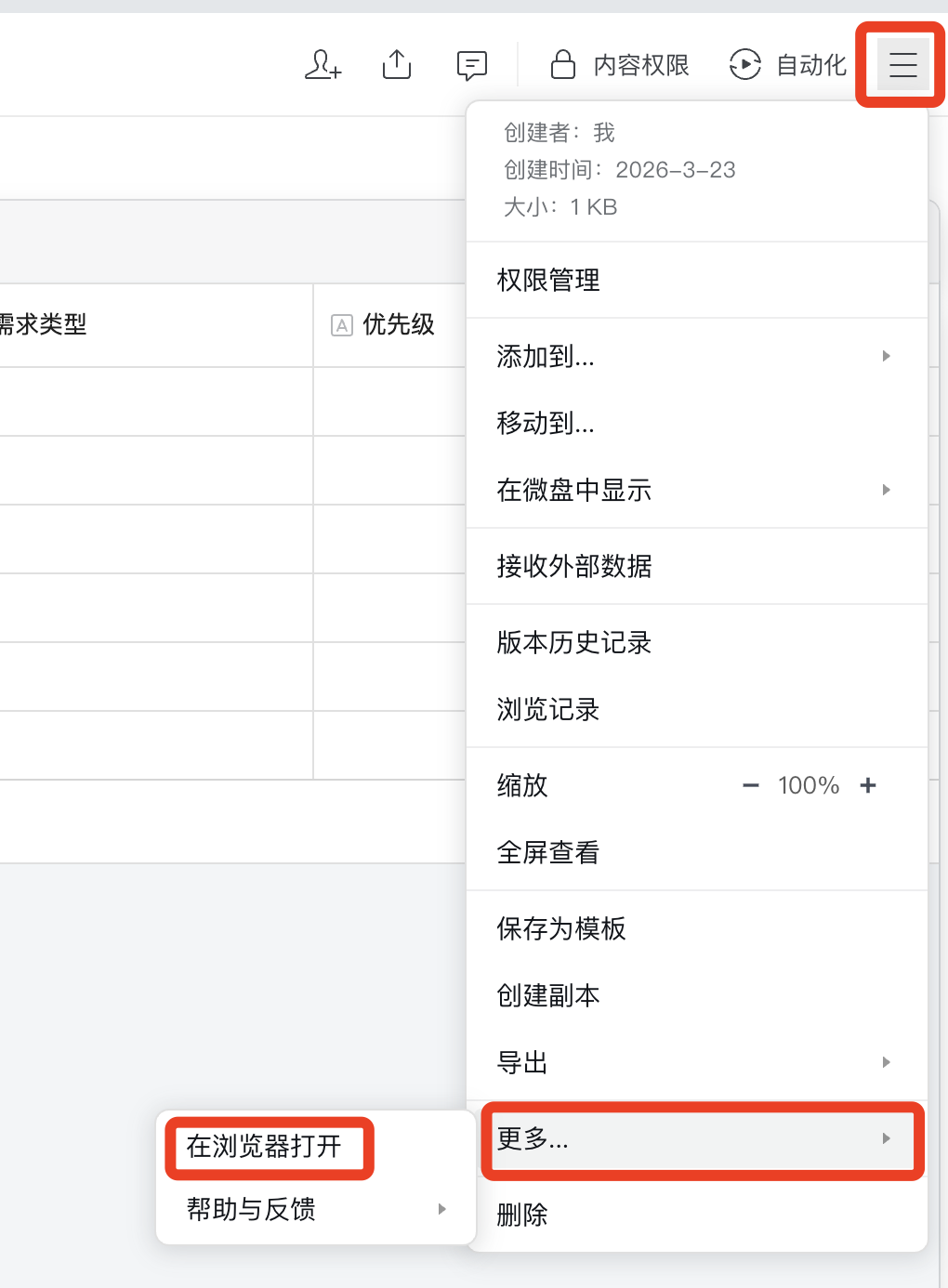The width and height of the screenshot is (948, 1288).
Task: Decrease zoom with minus button
Action: pyautogui.click(x=751, y=785)
